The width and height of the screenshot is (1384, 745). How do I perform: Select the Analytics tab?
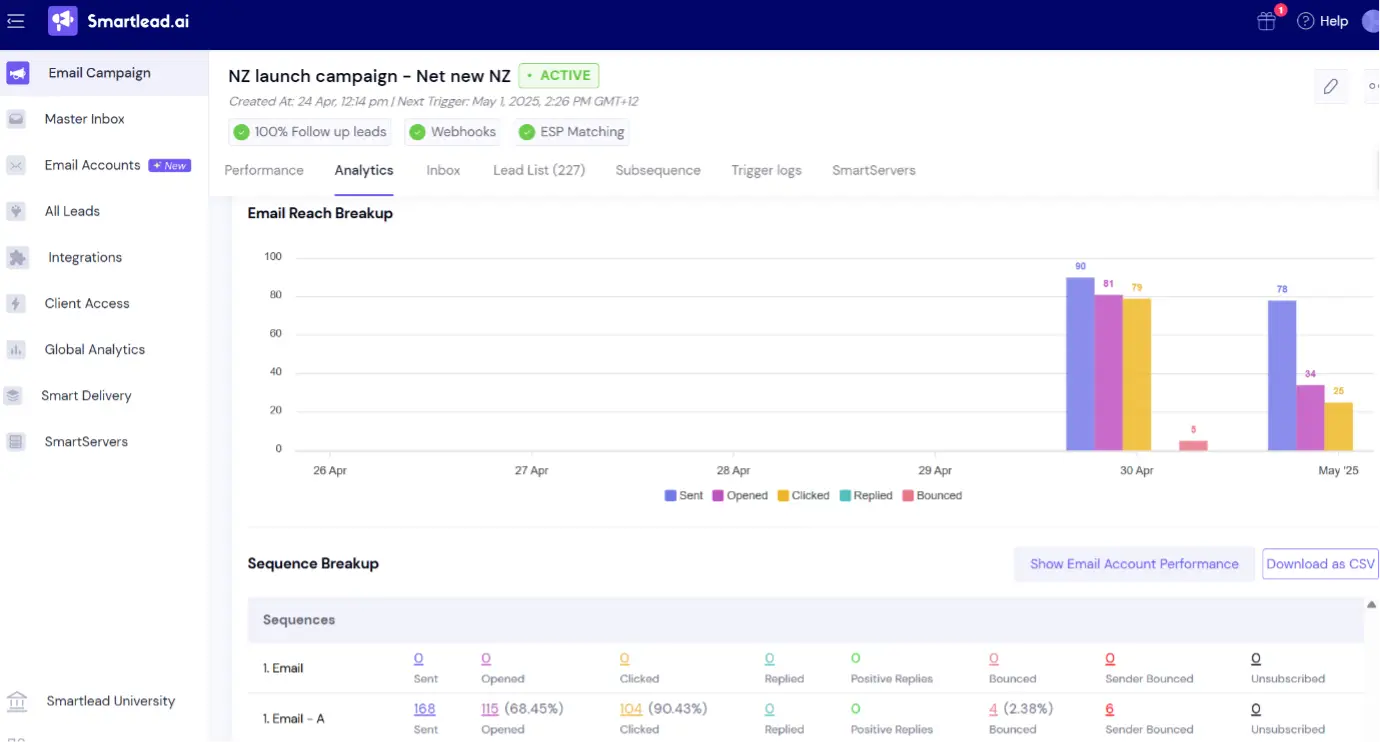click(364, 170)
